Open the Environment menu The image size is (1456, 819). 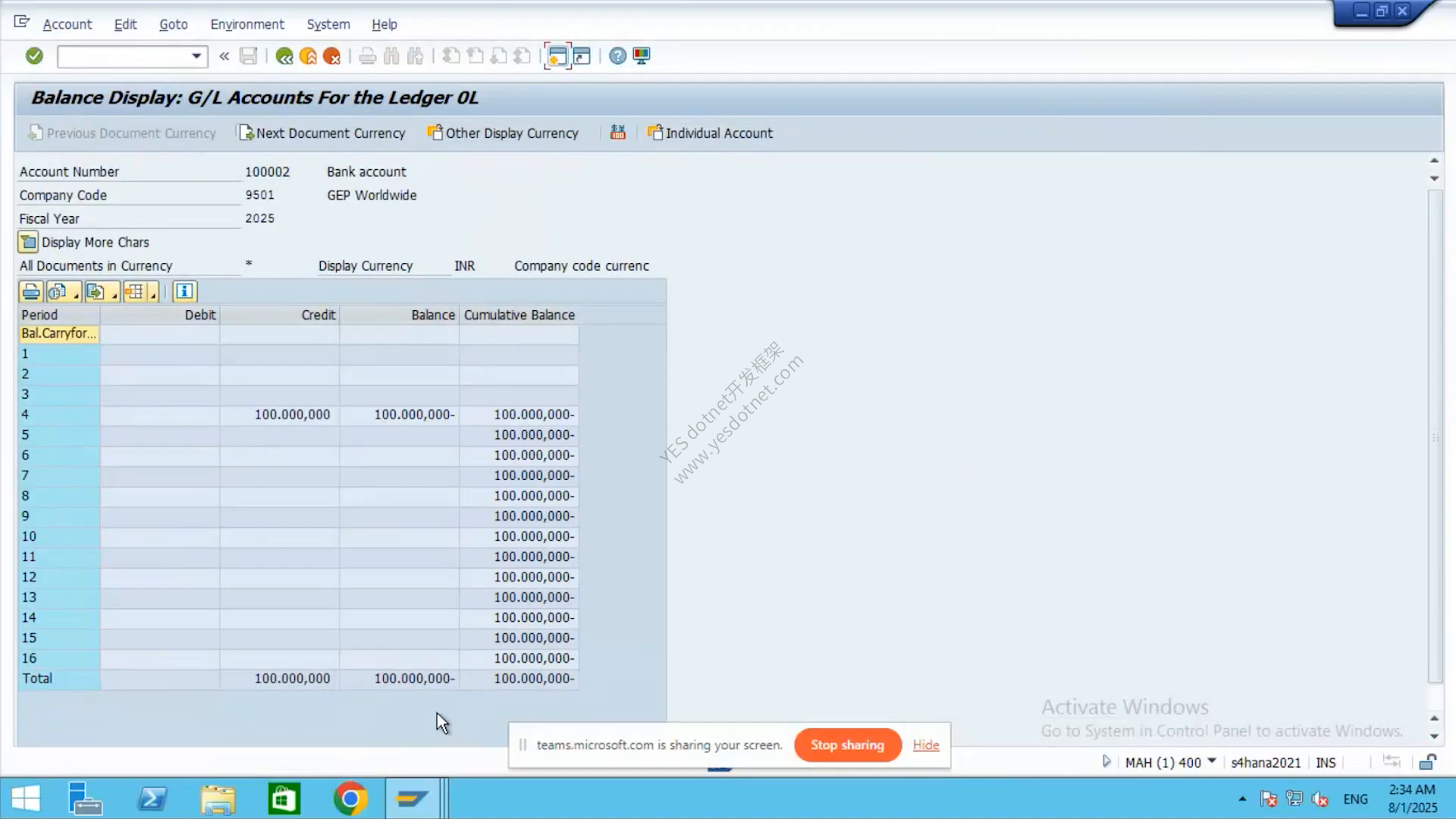[x=247, y=24]
